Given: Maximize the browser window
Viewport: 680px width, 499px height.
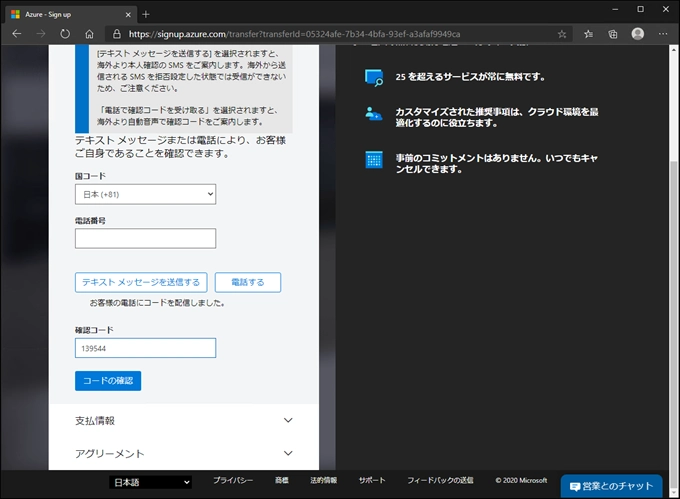Looking at the screenshot, I should click(641, 9).
